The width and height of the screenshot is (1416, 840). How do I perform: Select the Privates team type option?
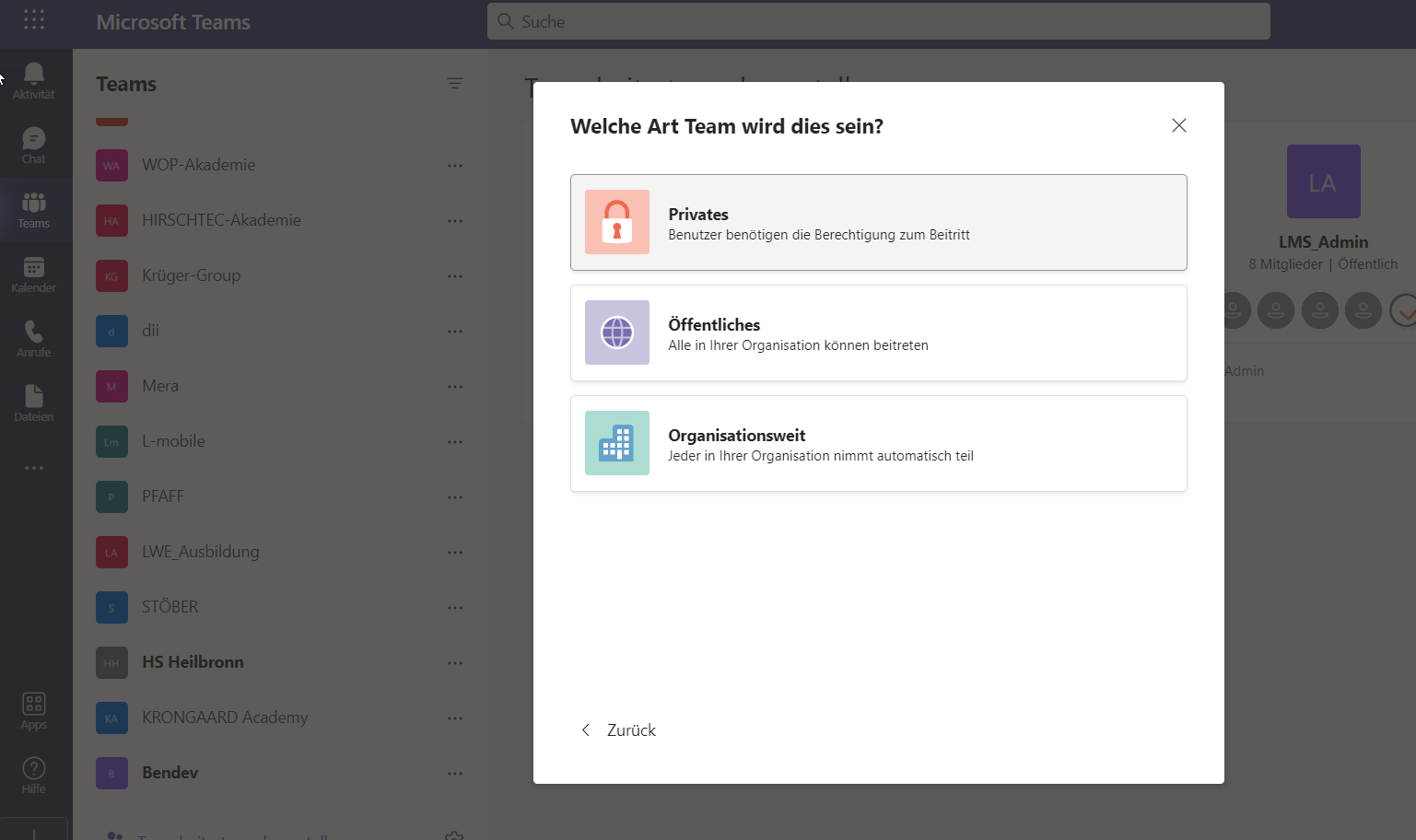coord(878,223)
